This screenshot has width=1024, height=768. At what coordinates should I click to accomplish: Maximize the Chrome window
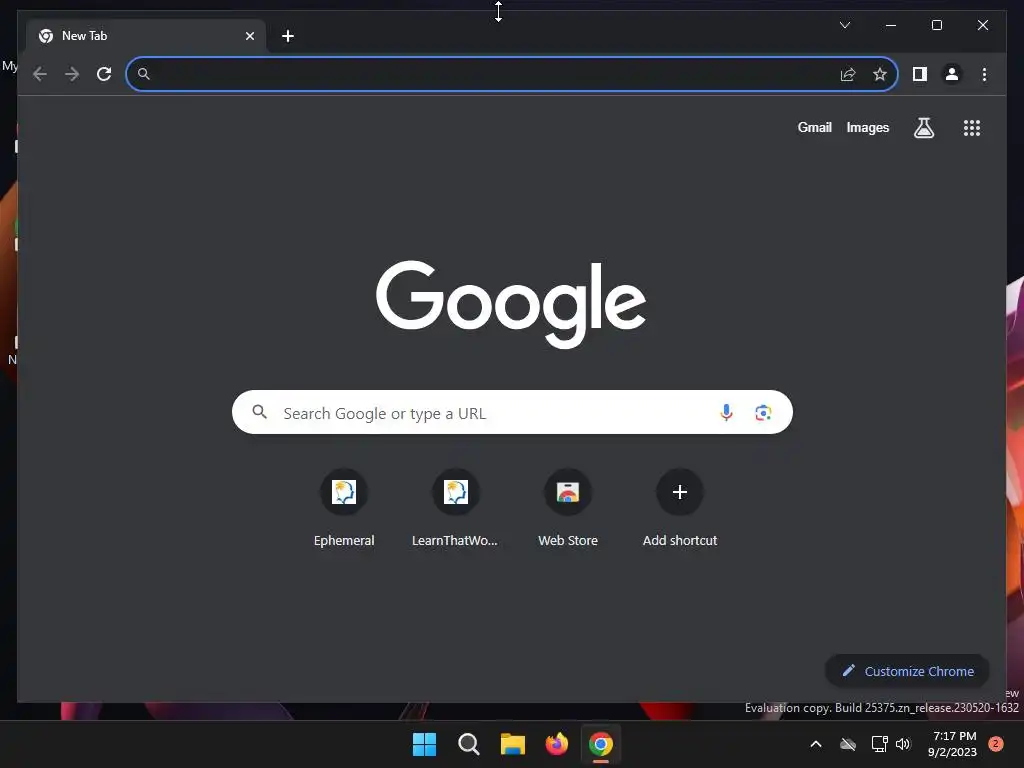click(936, 25)
